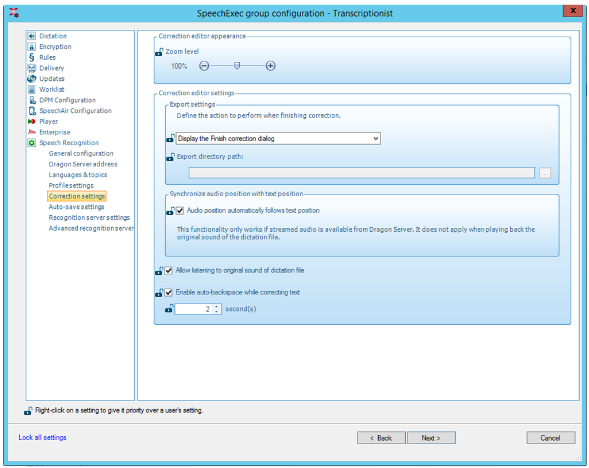
Task: Uncheck Allow listening to original sound
Action: (x=169, y=270)
